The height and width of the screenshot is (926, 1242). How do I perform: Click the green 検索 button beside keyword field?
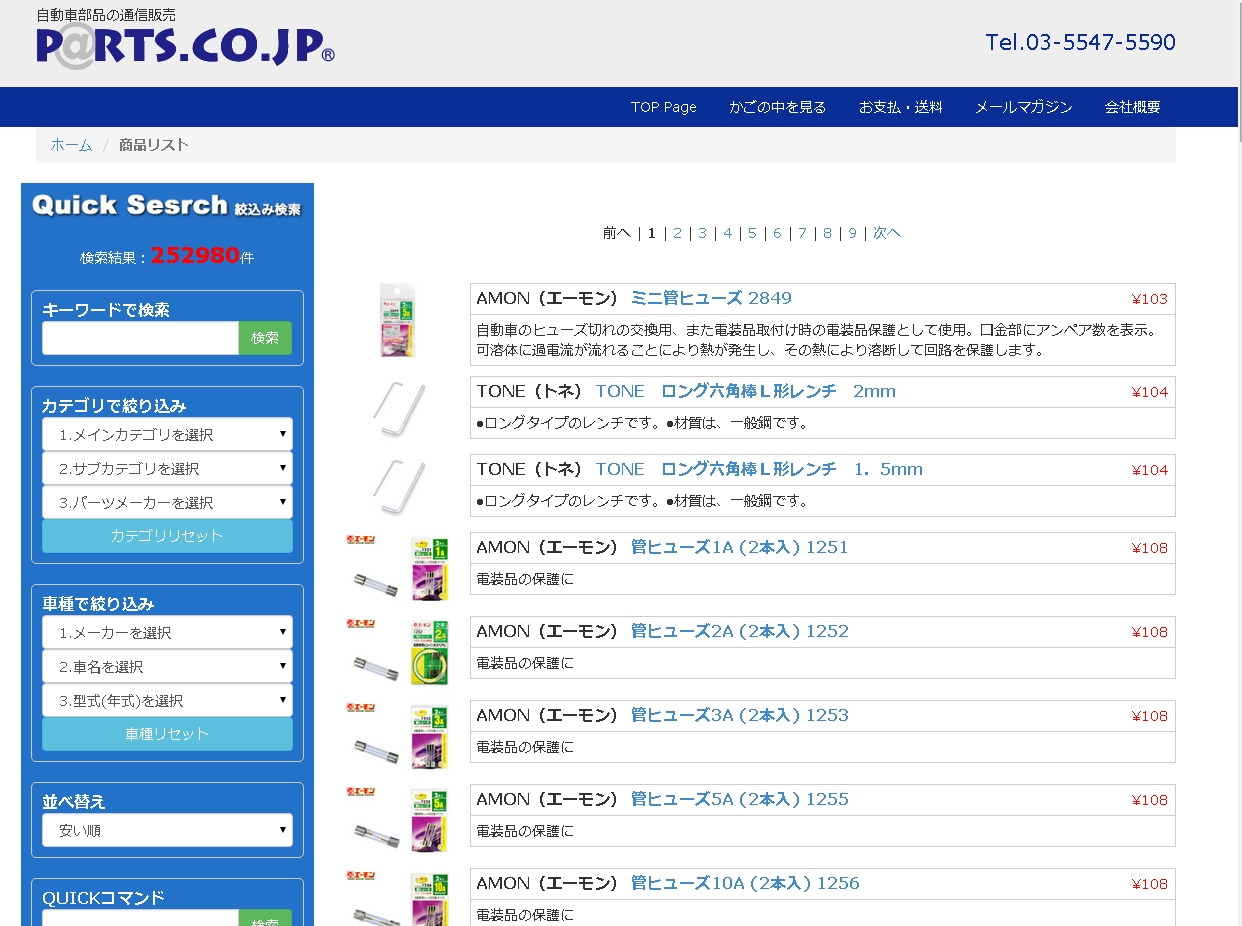point(265,338)
